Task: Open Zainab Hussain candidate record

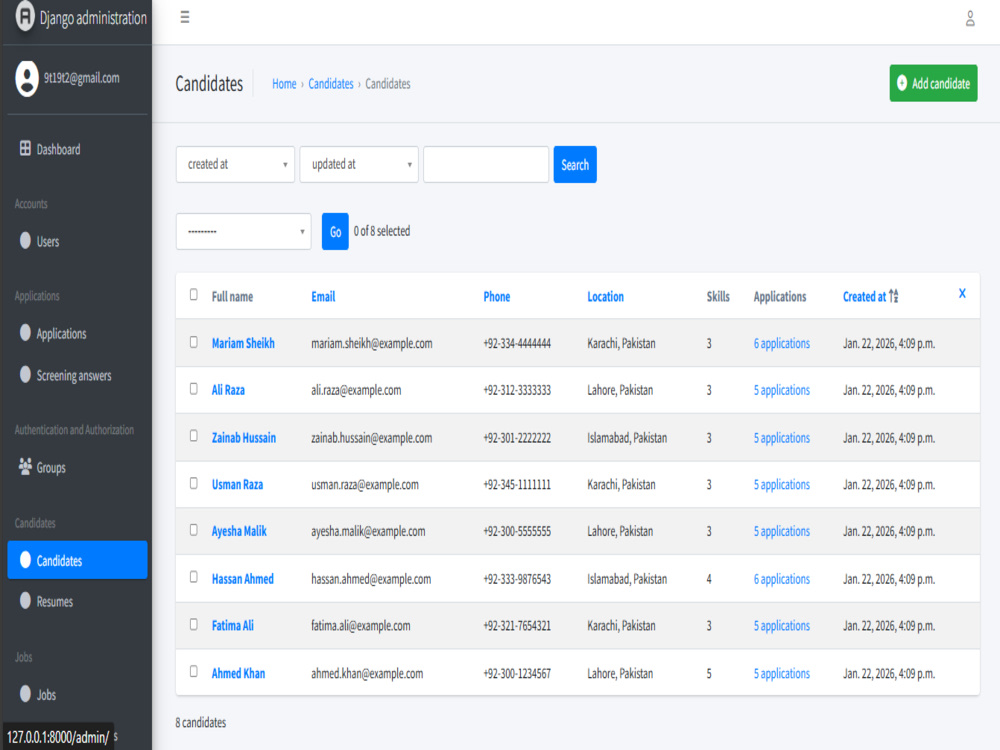Action: (x=244, y=438)
